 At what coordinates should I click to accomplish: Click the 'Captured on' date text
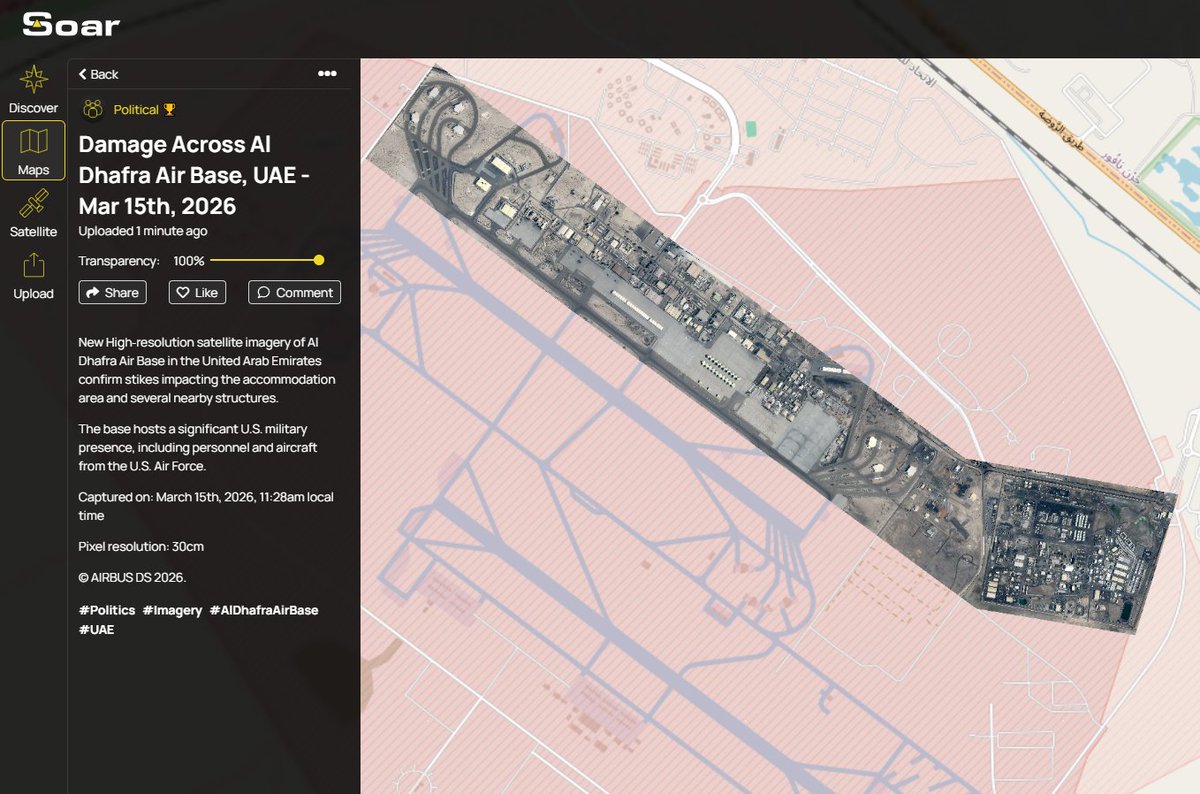point(206,506)
